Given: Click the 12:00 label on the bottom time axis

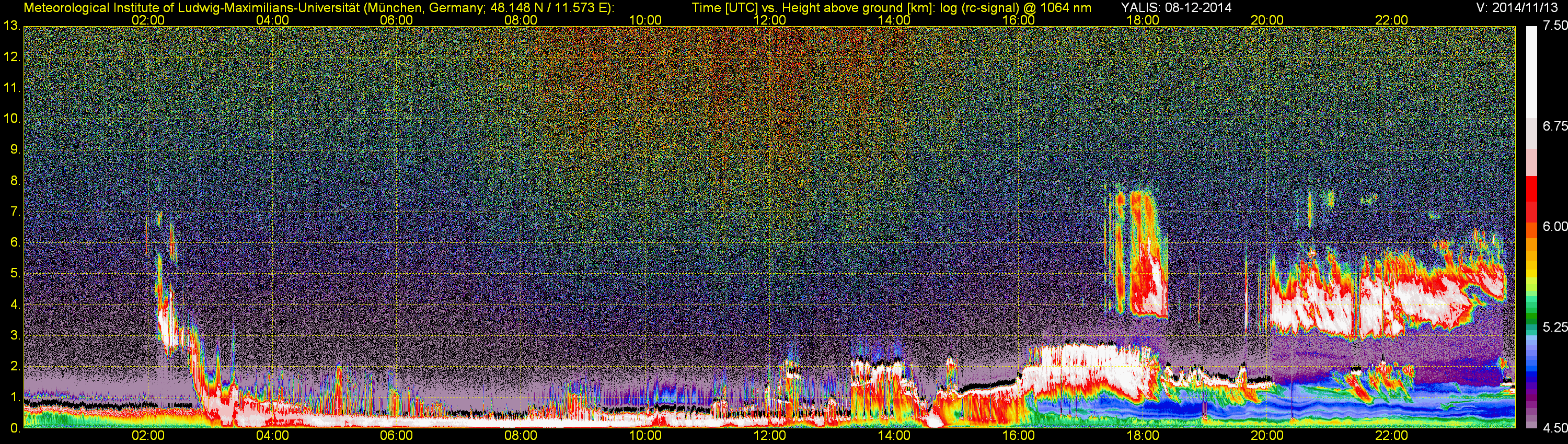Looking at the screenshot, I should click(769, 436).
